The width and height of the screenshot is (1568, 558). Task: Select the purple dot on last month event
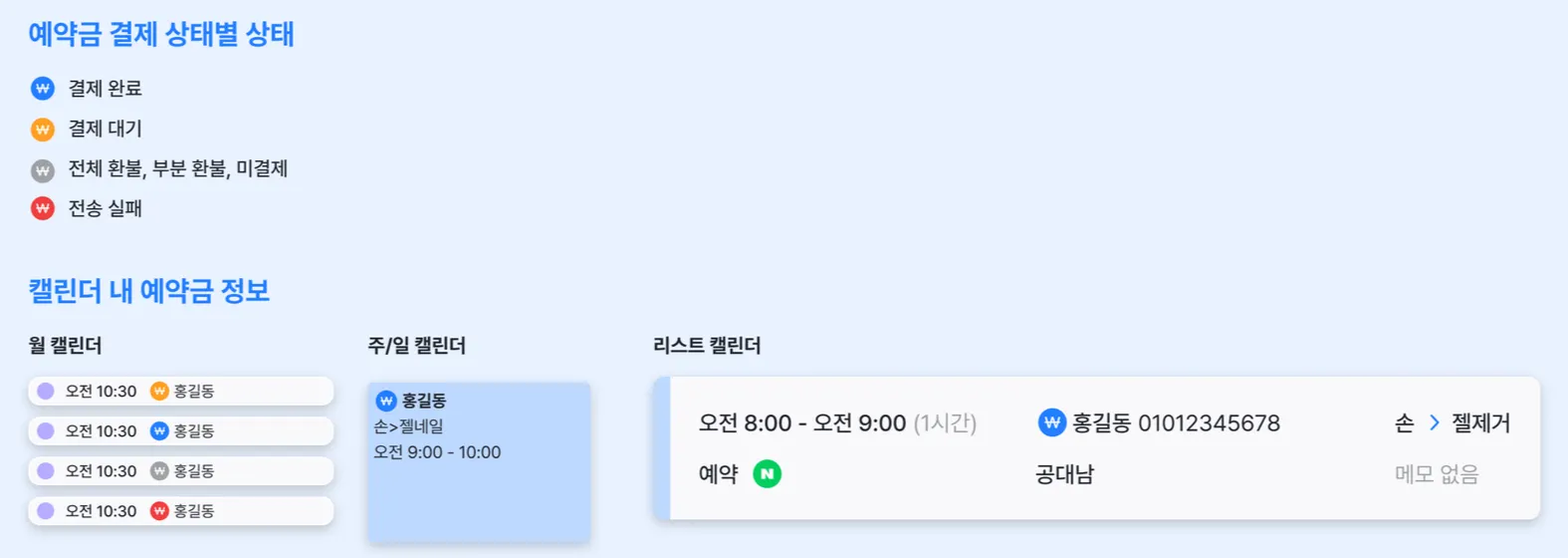pos(46,510)
